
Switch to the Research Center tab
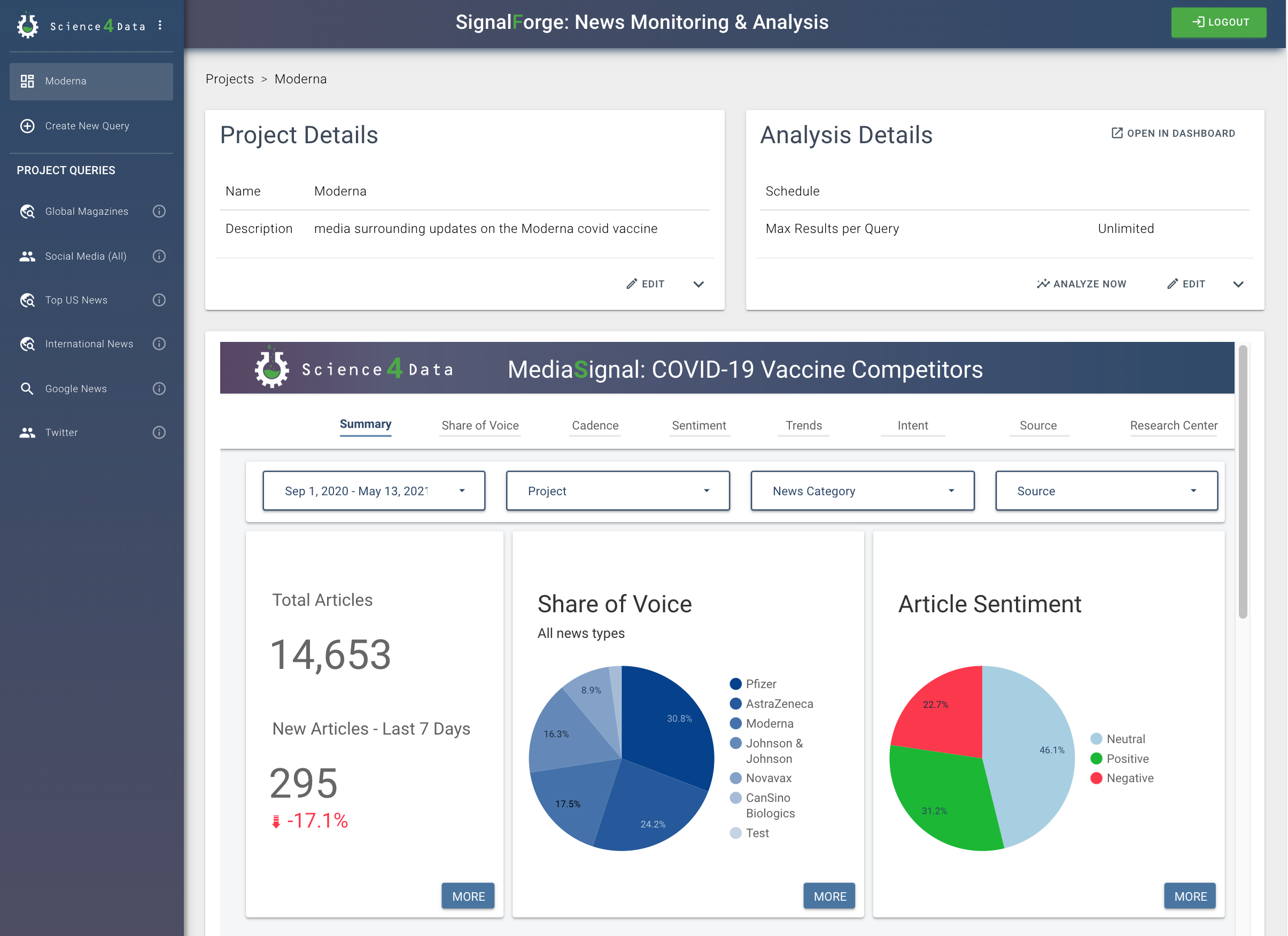point(1173,426)
